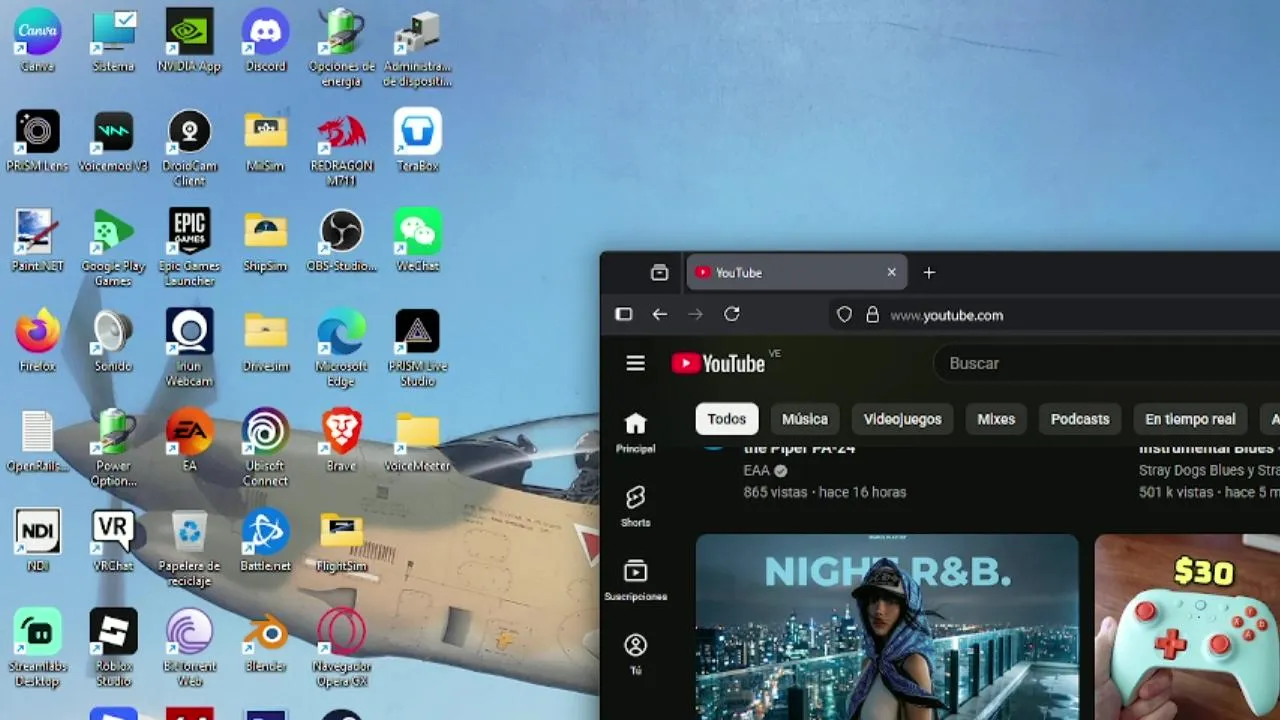
Task: Launch Battle.net desktop shortcut
Action: 265,541
